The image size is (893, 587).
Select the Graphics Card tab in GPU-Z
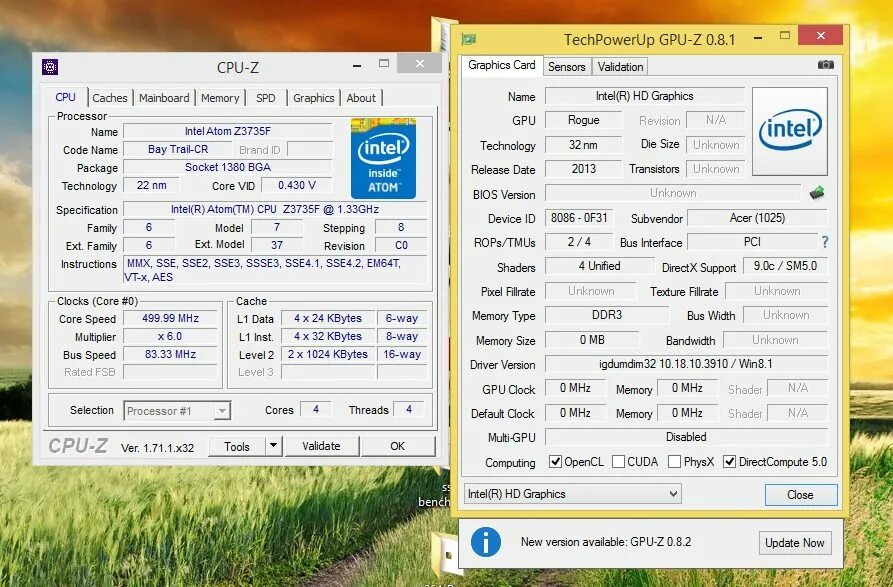coord(502,65)
